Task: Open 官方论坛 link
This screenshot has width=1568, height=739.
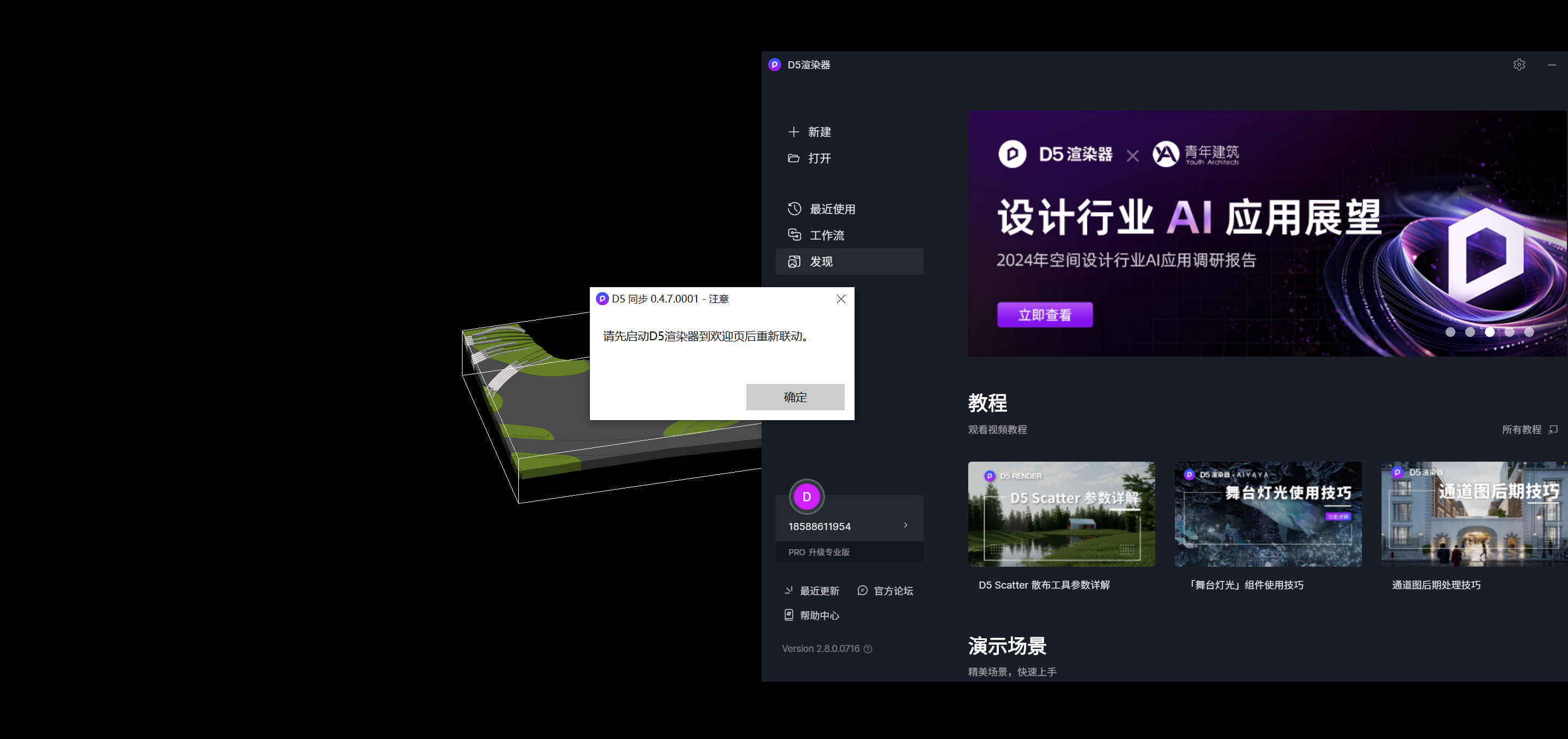Action: click(x=893, y=591)
